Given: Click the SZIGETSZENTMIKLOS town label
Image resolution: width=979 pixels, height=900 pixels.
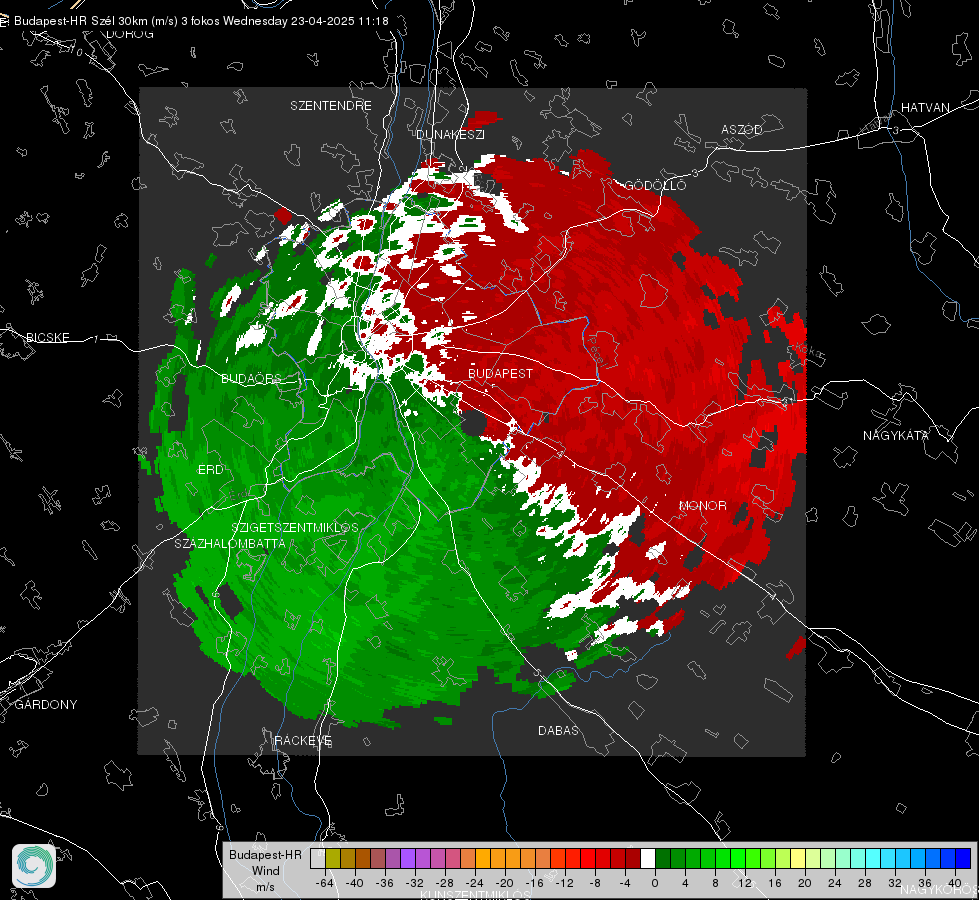Looking at the screenshot, I should coord(295,527).
